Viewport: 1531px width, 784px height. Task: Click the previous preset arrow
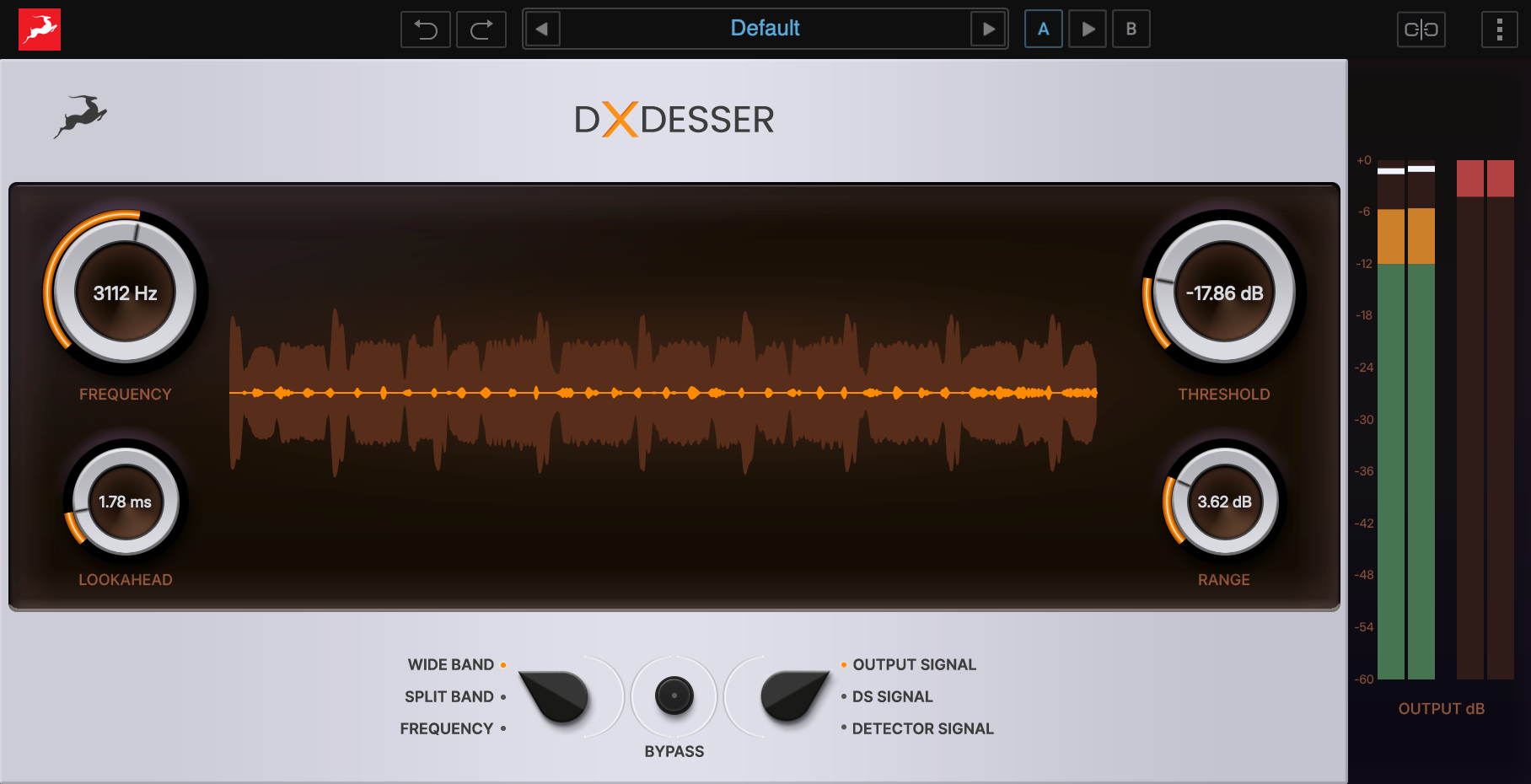pyautogui.click(x=542, y=30)
